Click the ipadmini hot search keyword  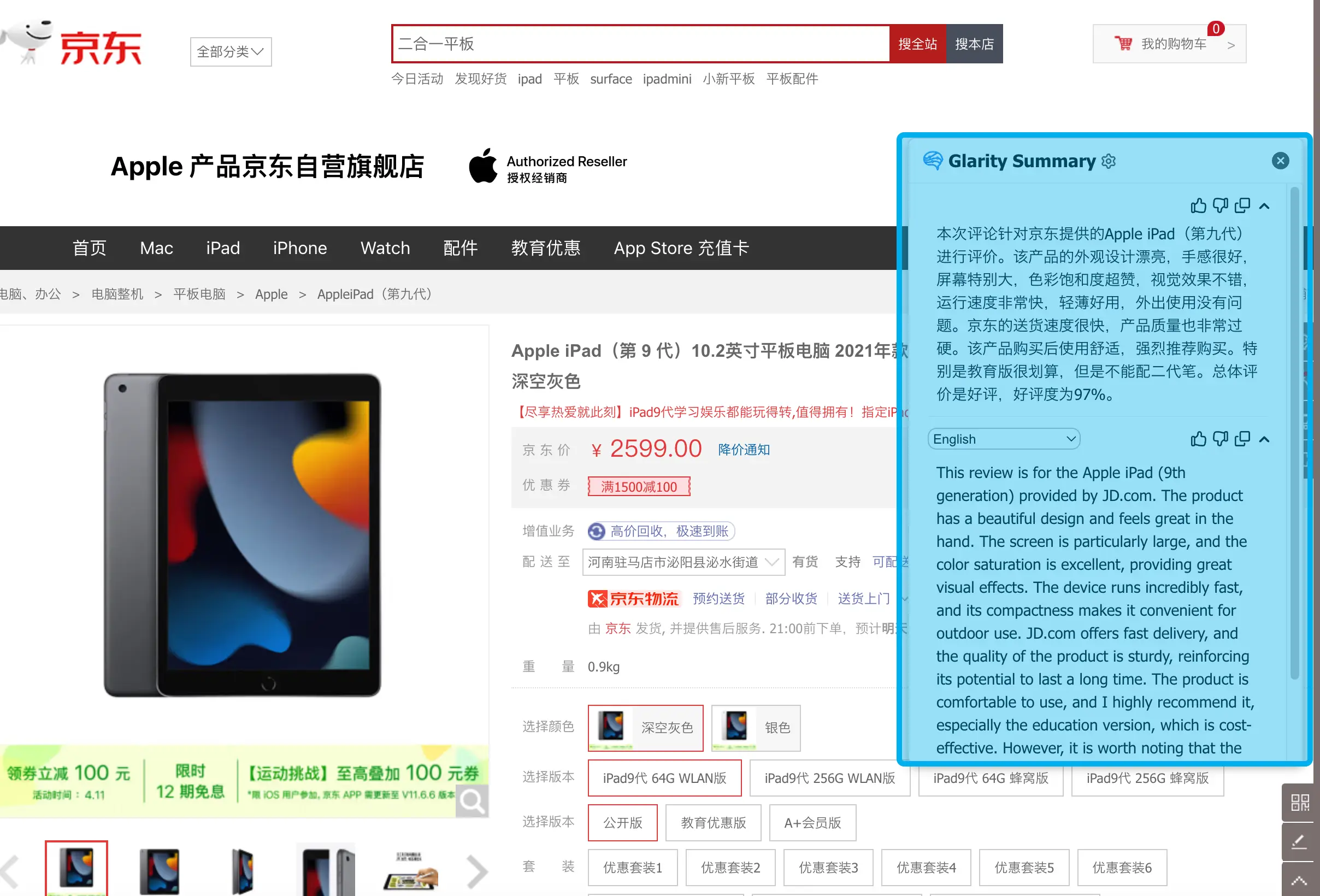667,79
